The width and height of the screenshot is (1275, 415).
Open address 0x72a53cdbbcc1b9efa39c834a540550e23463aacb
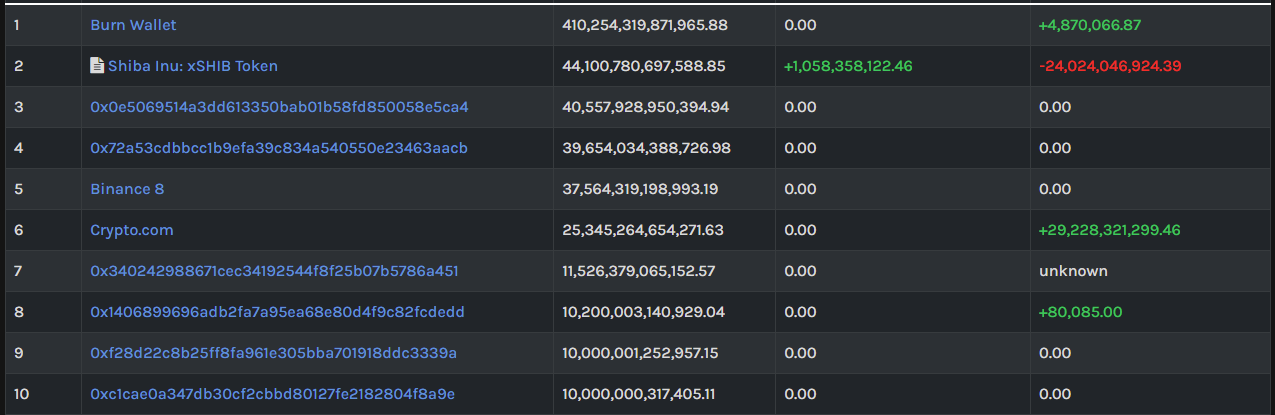pos(279,148)
